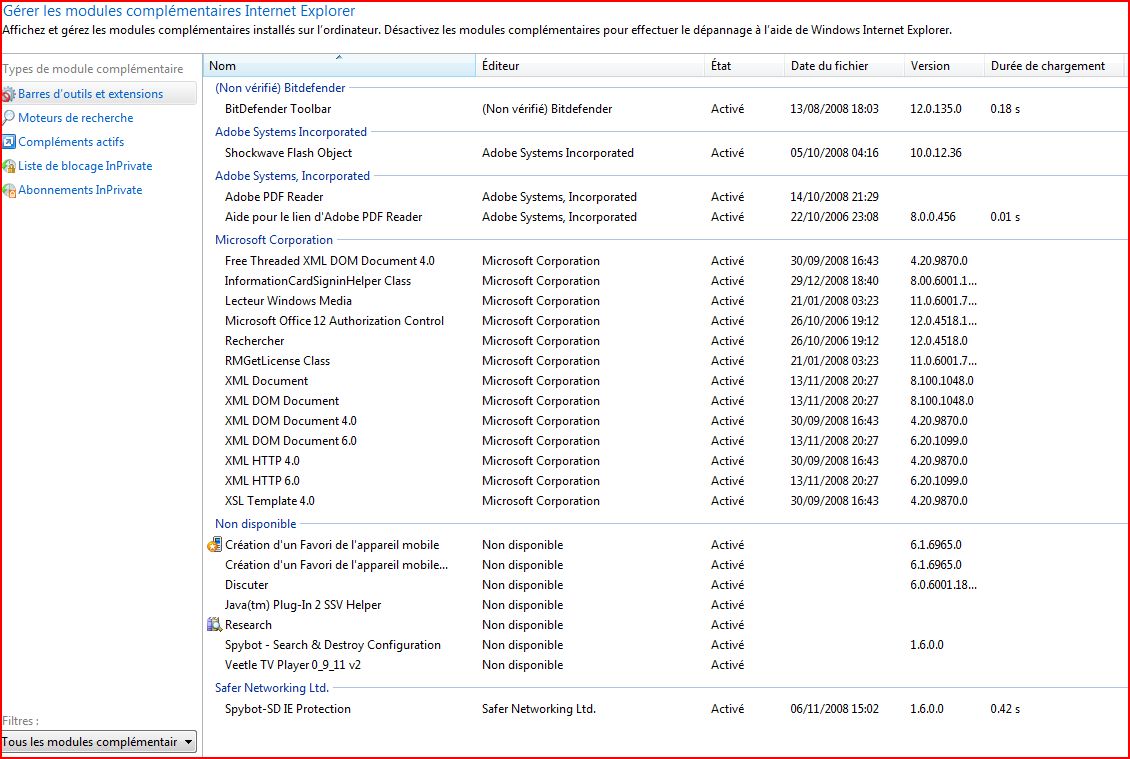
Task: Click the Non disponible group header
Action: tap(256, 524)
